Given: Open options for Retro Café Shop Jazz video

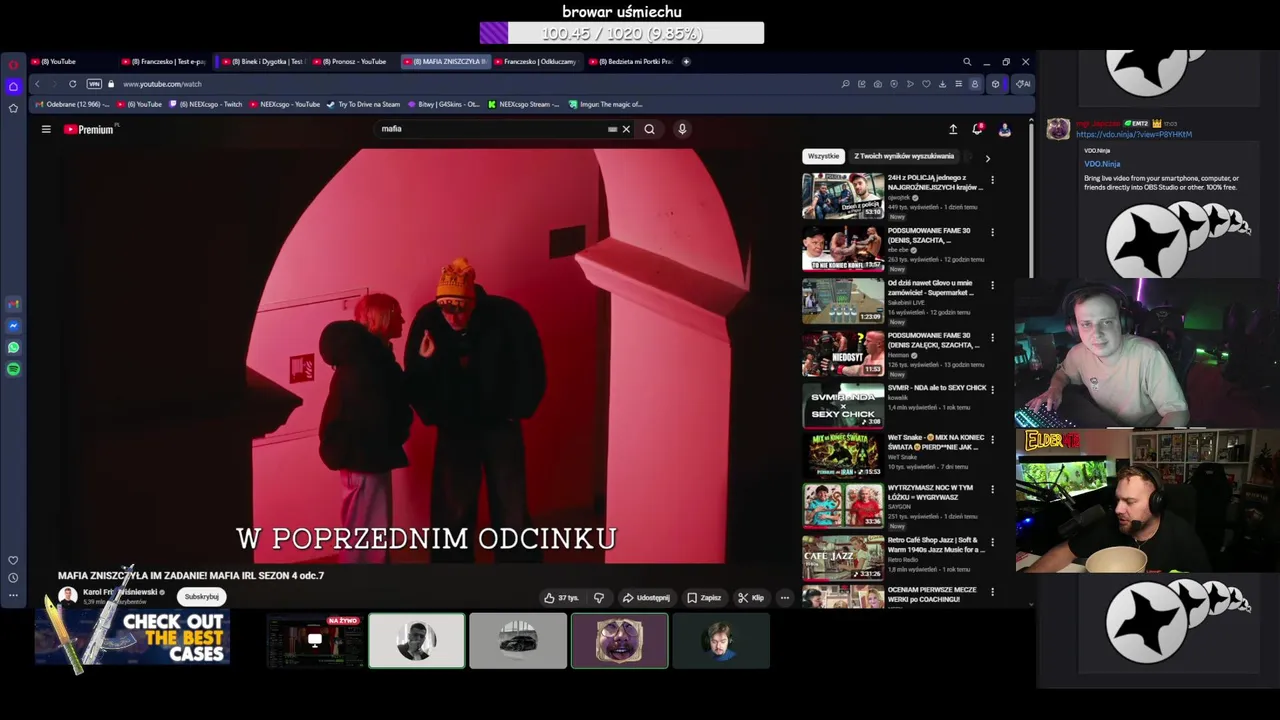Looking at the screenshot, I should tap(992, 541).
